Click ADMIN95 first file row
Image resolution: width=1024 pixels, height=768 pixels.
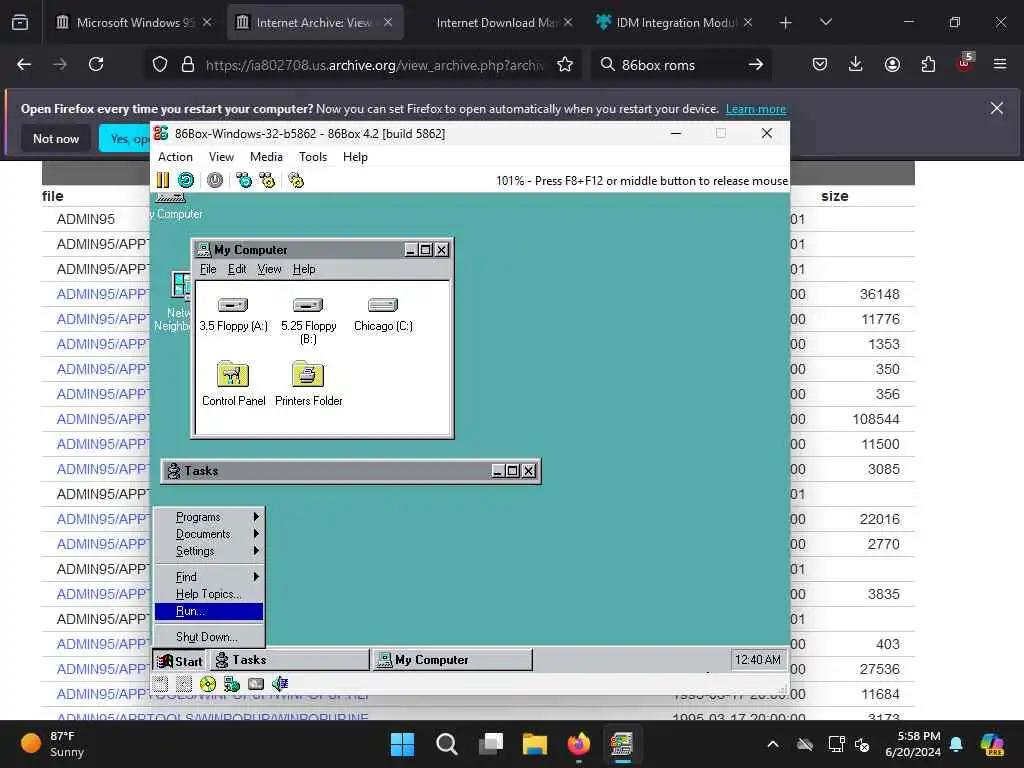tap(86, 219)
